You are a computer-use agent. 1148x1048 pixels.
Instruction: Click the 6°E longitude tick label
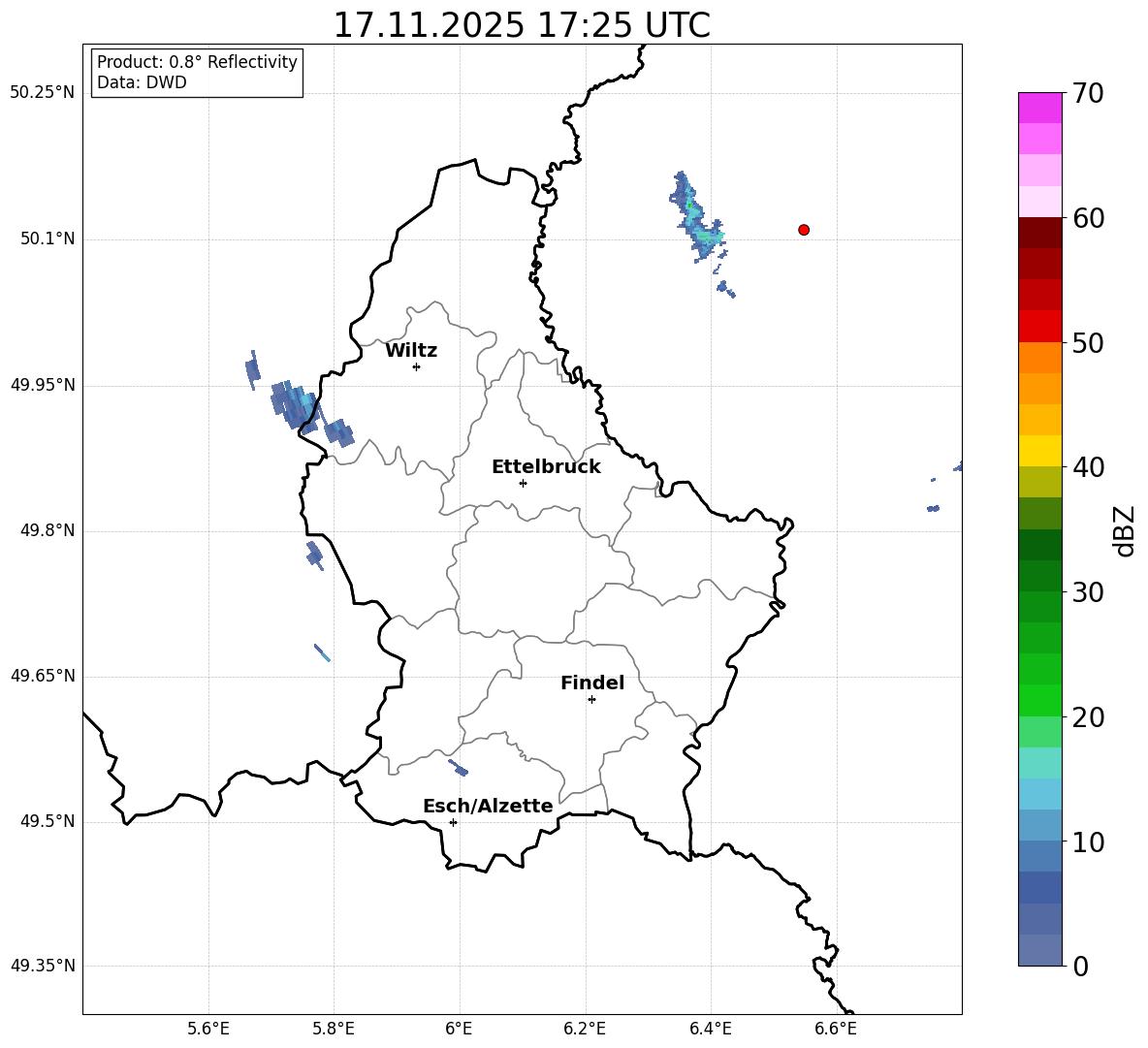[459, 1029]
